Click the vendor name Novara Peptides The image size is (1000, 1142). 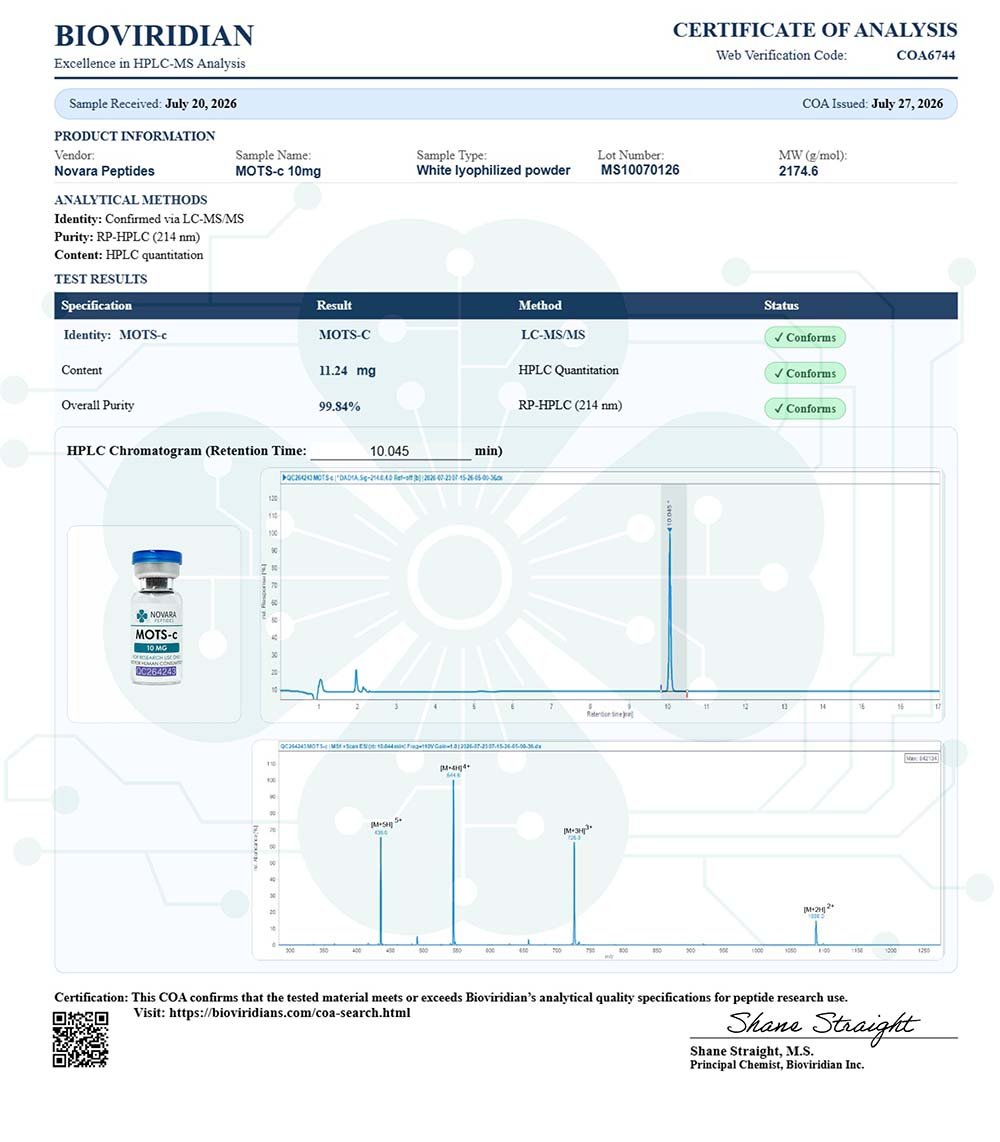(104, 171)
